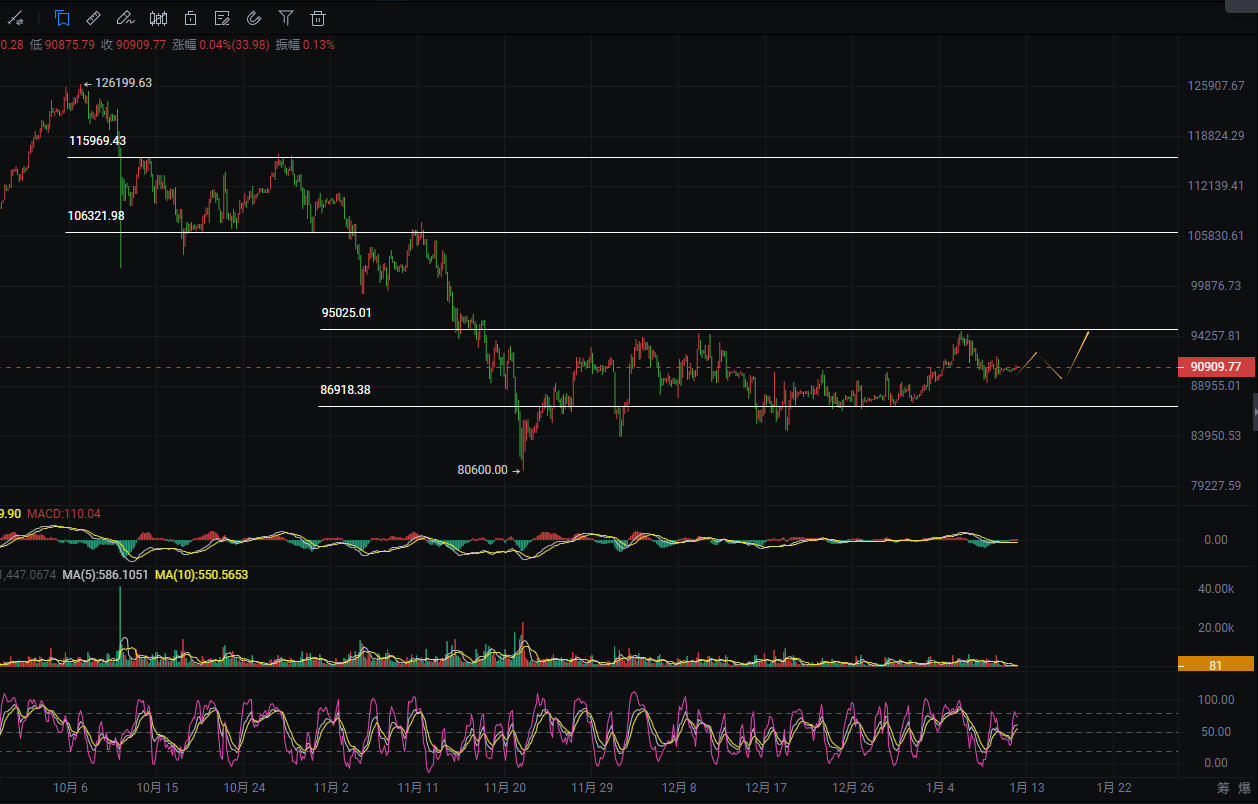Click the 11月 20 date on time axis
Screen dimensions: 1258x804
[505, 788]
